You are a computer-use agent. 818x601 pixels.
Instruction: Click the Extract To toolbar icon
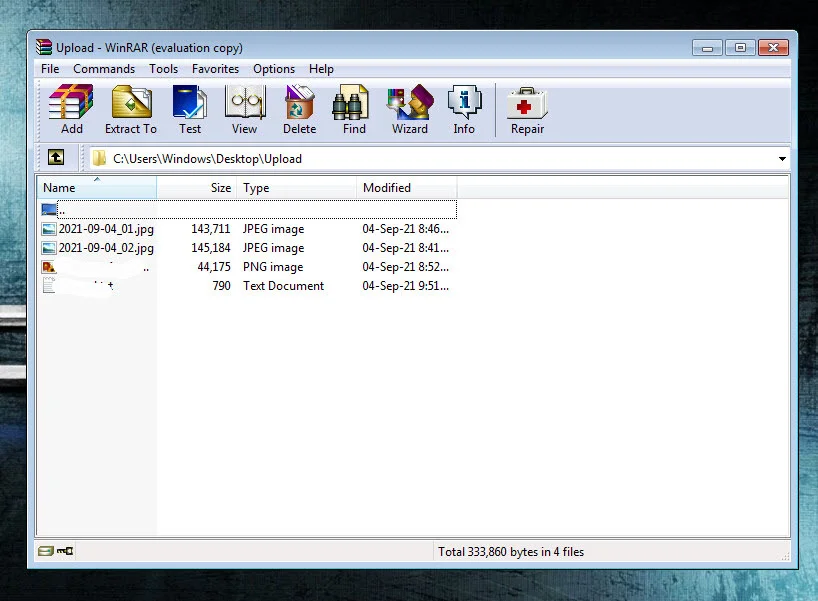point(131,110)
